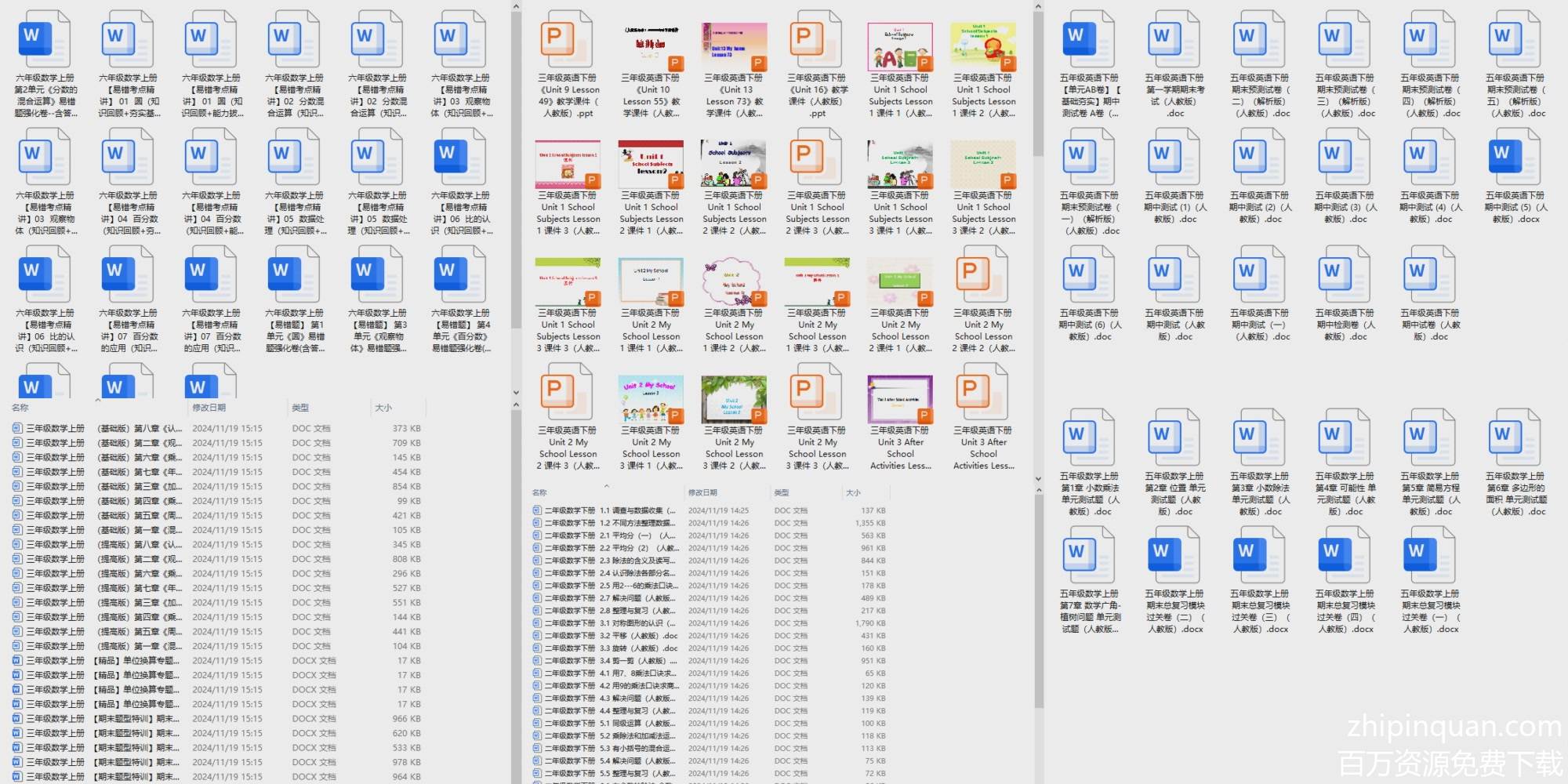Image resolution: width=1568 pixels, height=784 pixels.
Task: Select Word icon for 五年级数学 第1章 小数乘法
Action: (x=1088, y=437)
